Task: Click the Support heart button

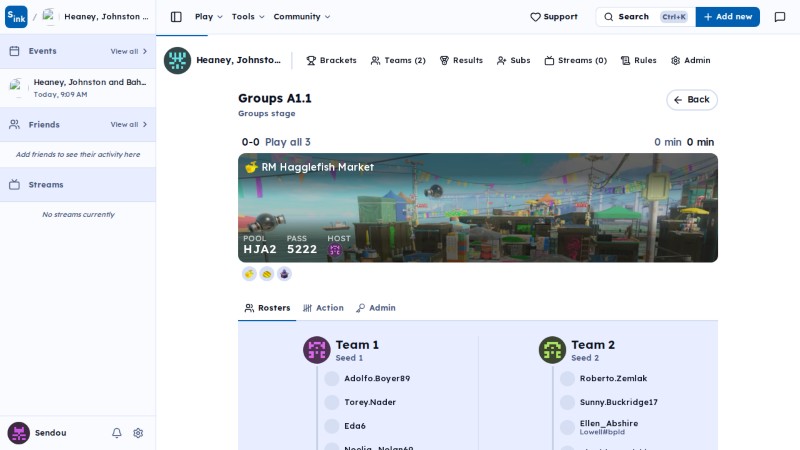Action: click(x=554, y=17)
